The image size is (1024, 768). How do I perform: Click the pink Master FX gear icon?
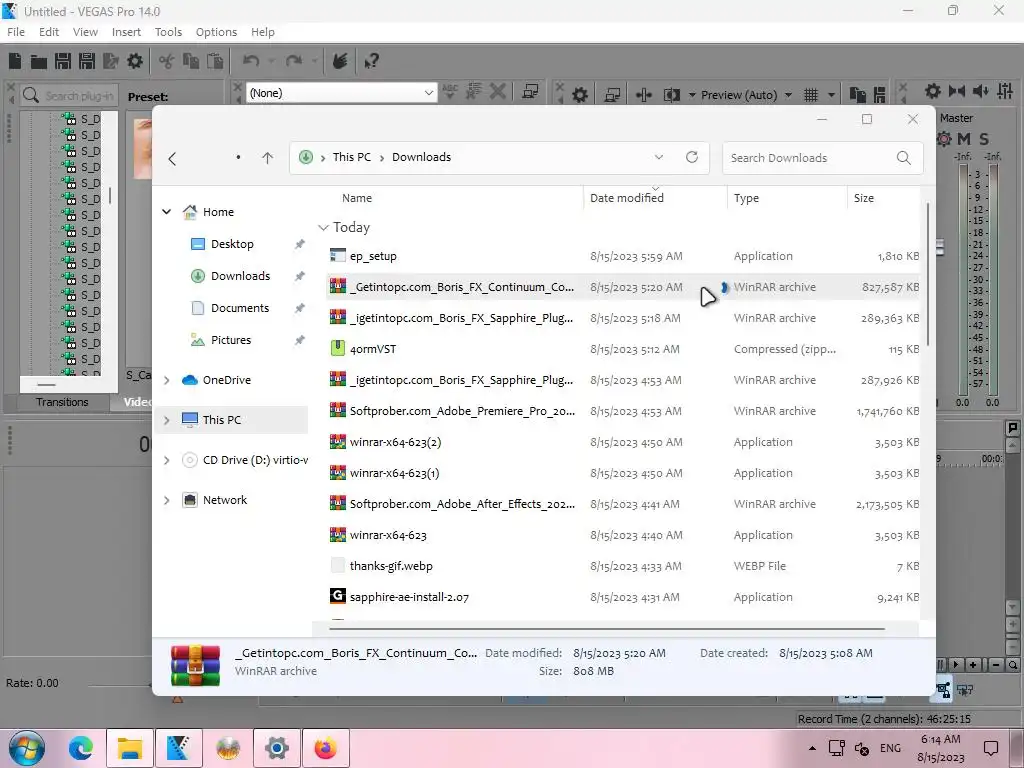[x=944, y=138]
